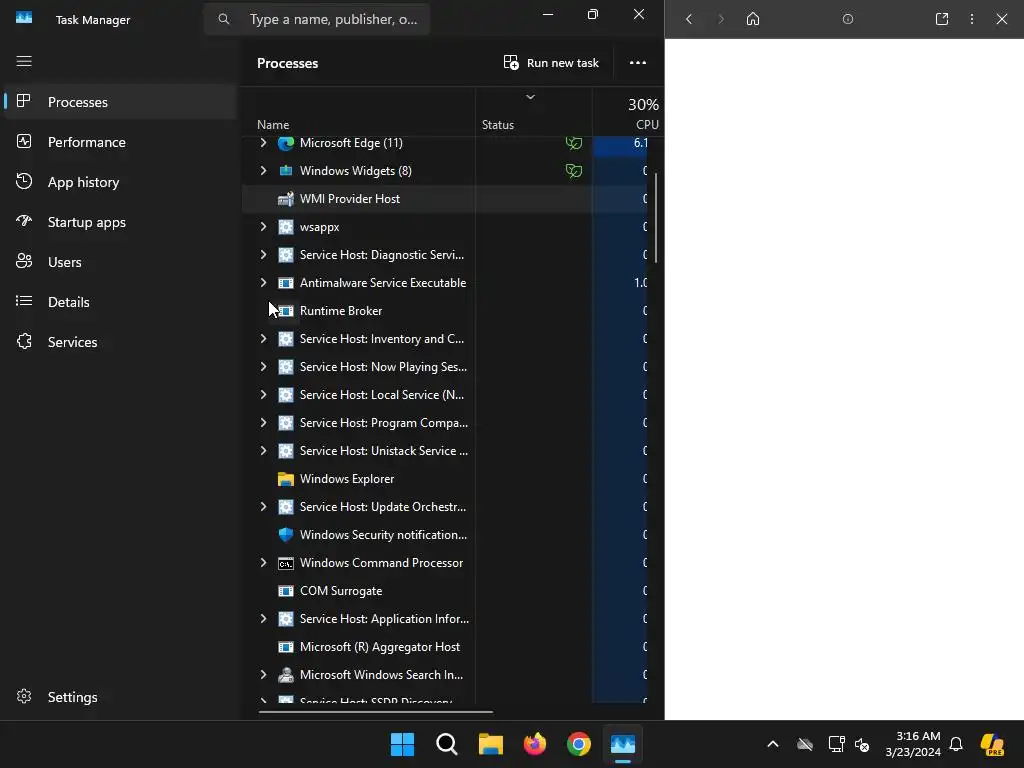1024x768 pixels.
Task: Open the Services page
Action: [x=120, y=342]
